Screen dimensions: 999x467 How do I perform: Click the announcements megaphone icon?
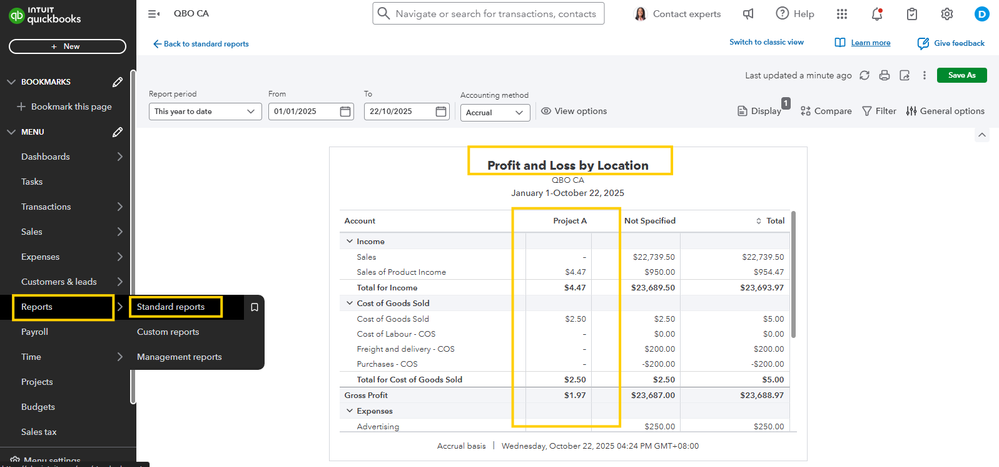(x=749, y=13)
